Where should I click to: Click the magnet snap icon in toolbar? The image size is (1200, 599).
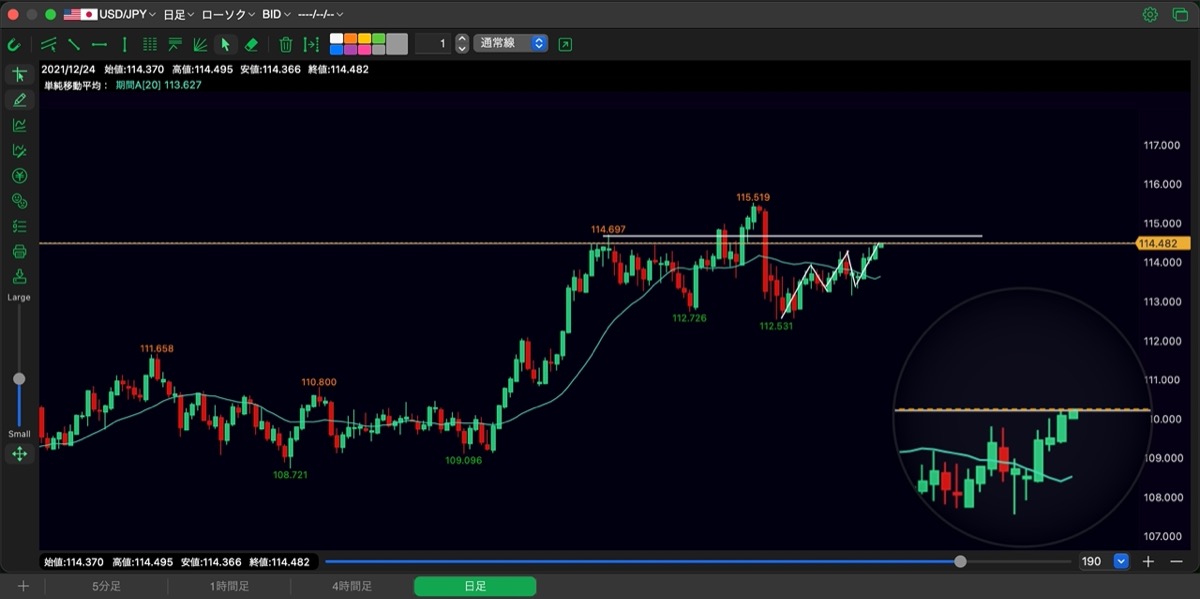pos(14,44)
